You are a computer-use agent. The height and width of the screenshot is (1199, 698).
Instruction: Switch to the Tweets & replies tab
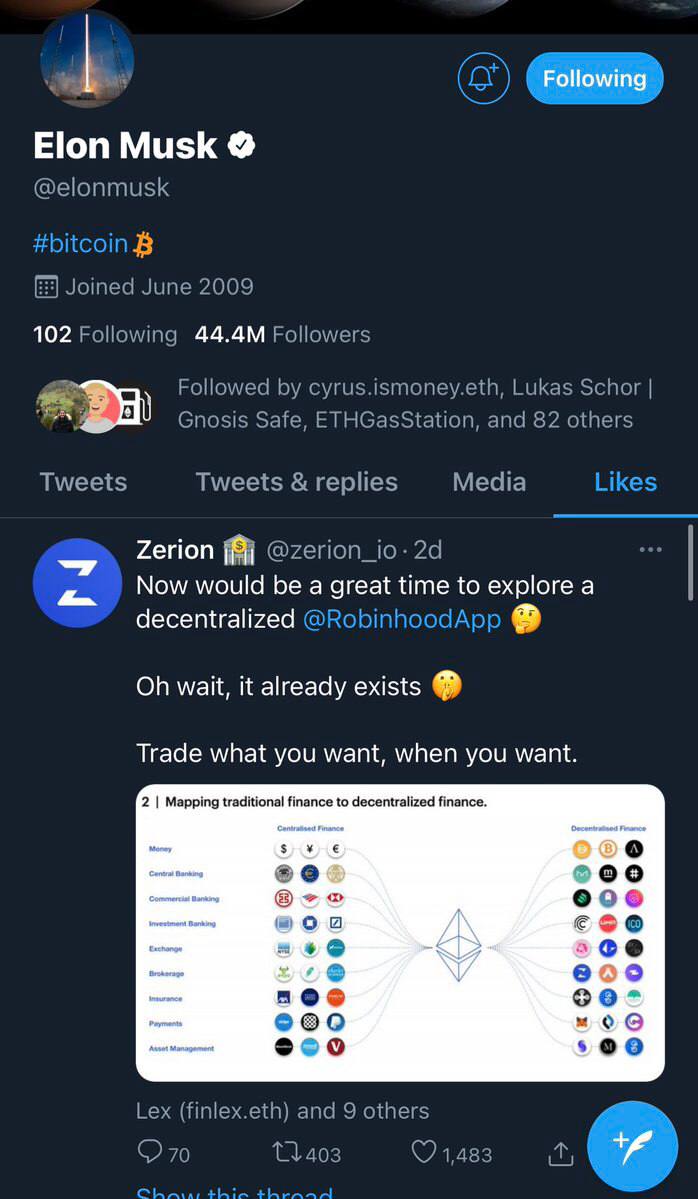click(x=296, y=482)
